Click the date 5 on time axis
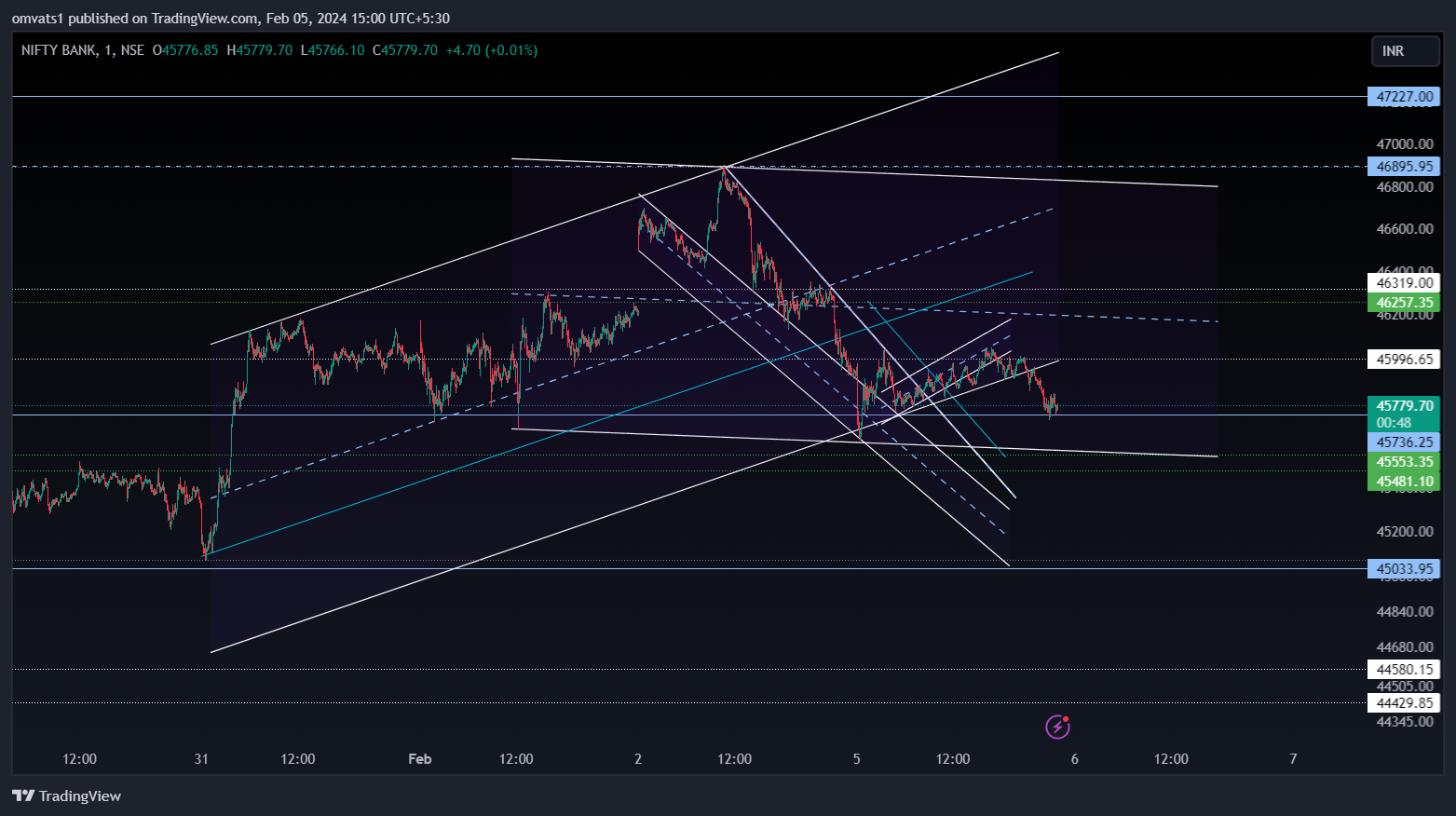Screen dimensions: 1456x816 click(x=857, y=759)
